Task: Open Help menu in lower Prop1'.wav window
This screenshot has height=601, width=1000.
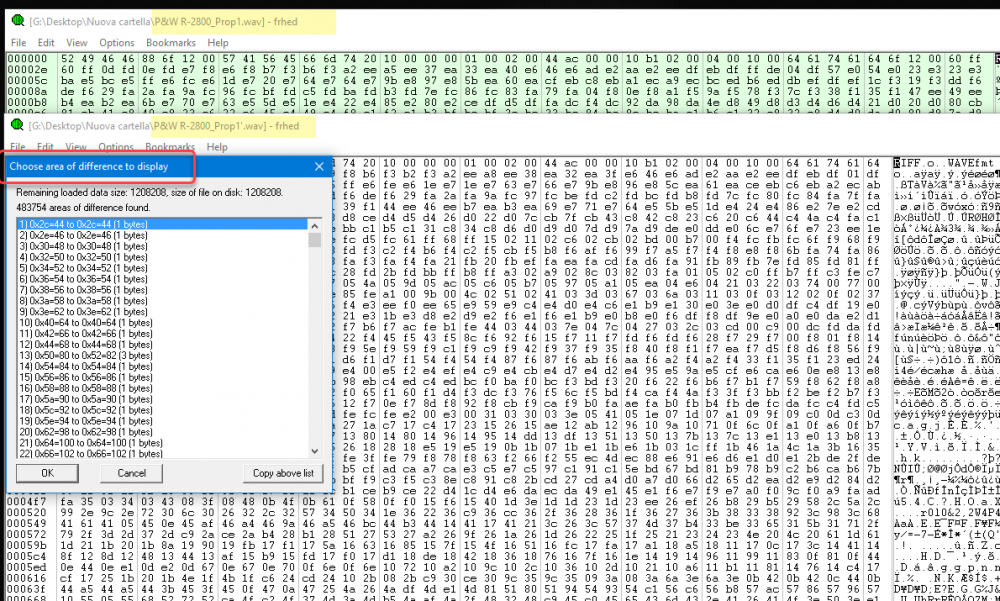Action: click(x=217, y=147)
